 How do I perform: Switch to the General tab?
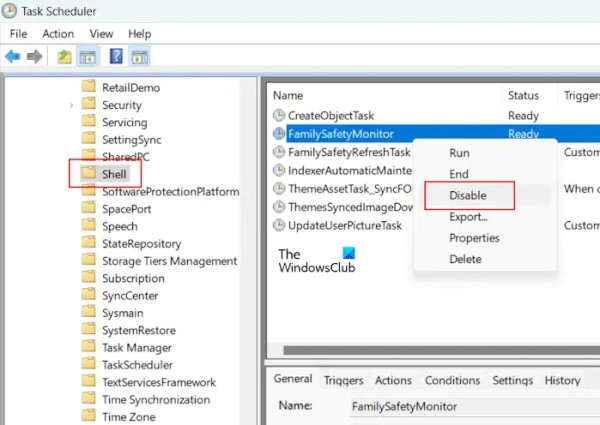[x=293, y=379]
